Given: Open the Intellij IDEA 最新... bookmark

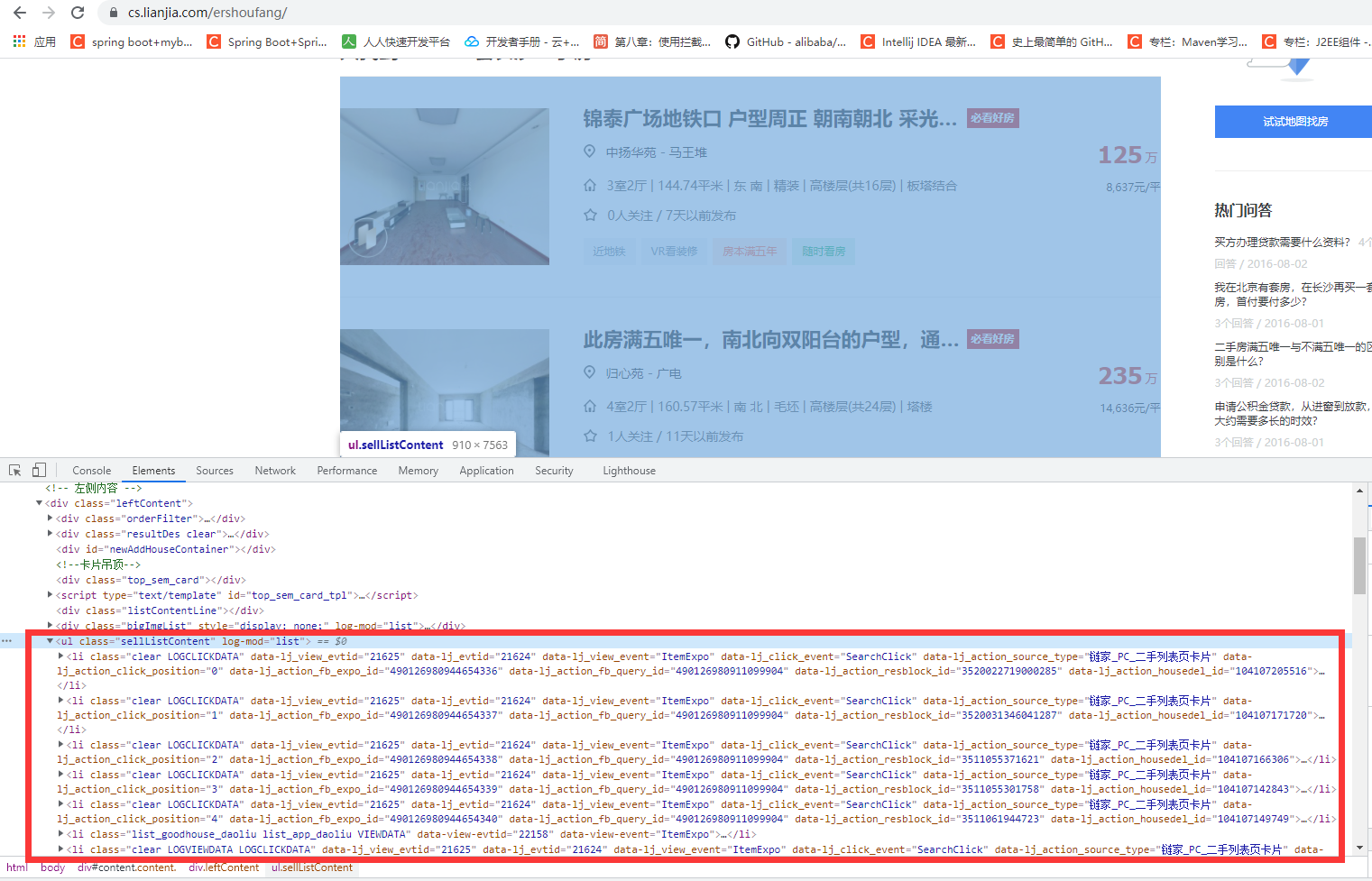Looking at the screenshot, I should tap(918, 41).
